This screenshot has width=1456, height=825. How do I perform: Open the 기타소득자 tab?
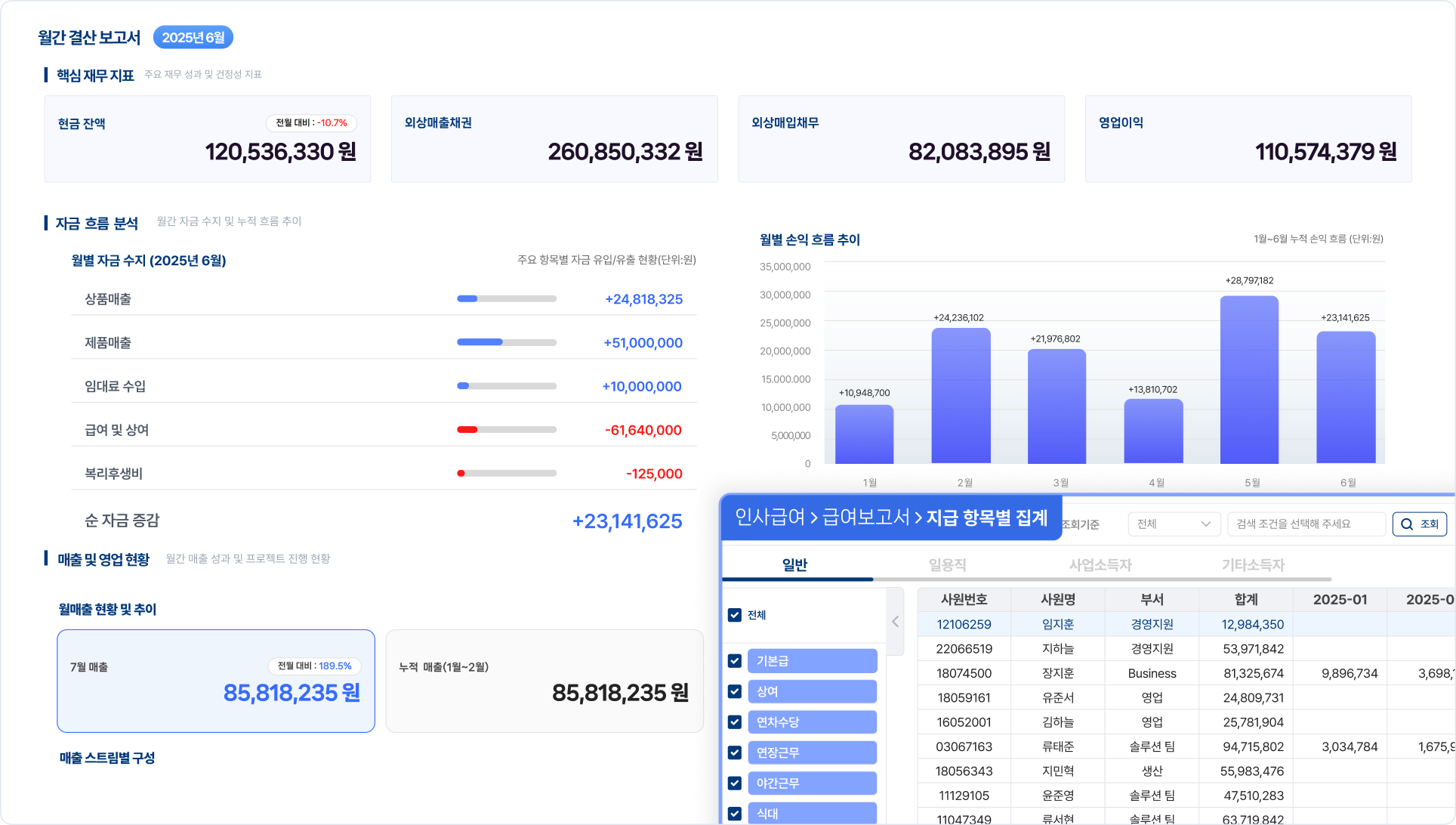pos(1253,565)
